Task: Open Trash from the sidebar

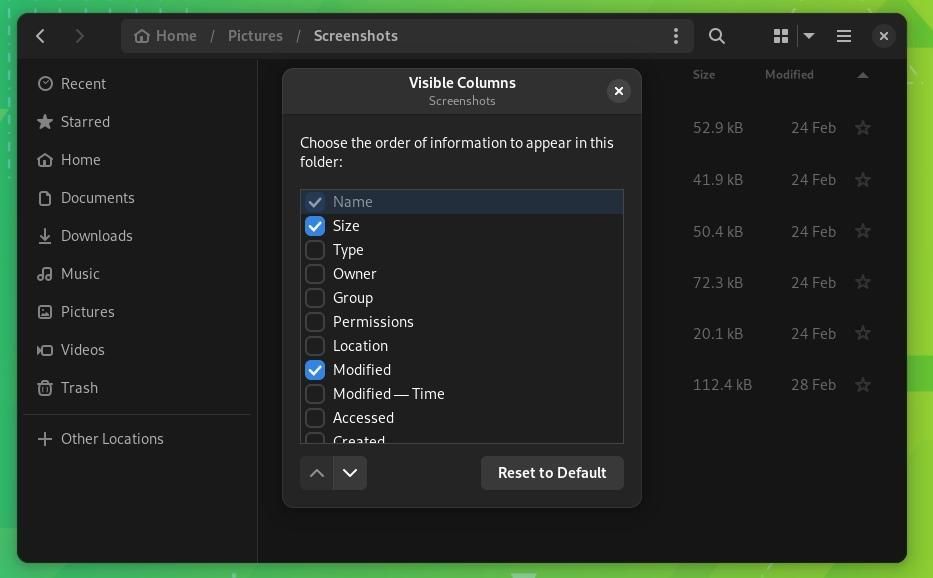Action: 78,387
